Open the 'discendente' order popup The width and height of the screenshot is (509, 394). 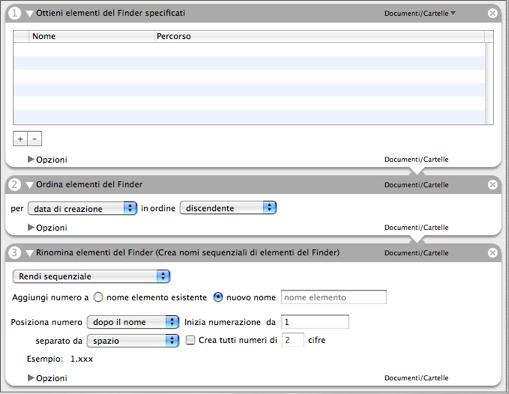click(x=228, y=208)
